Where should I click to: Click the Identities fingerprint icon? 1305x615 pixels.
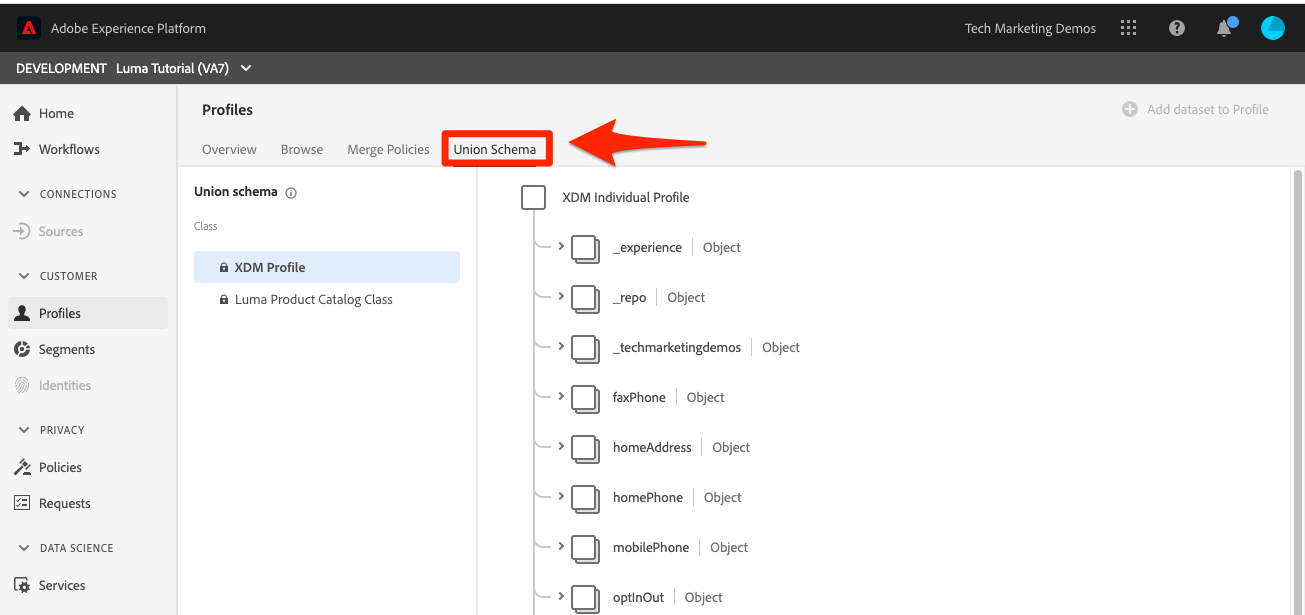(22, 385)
